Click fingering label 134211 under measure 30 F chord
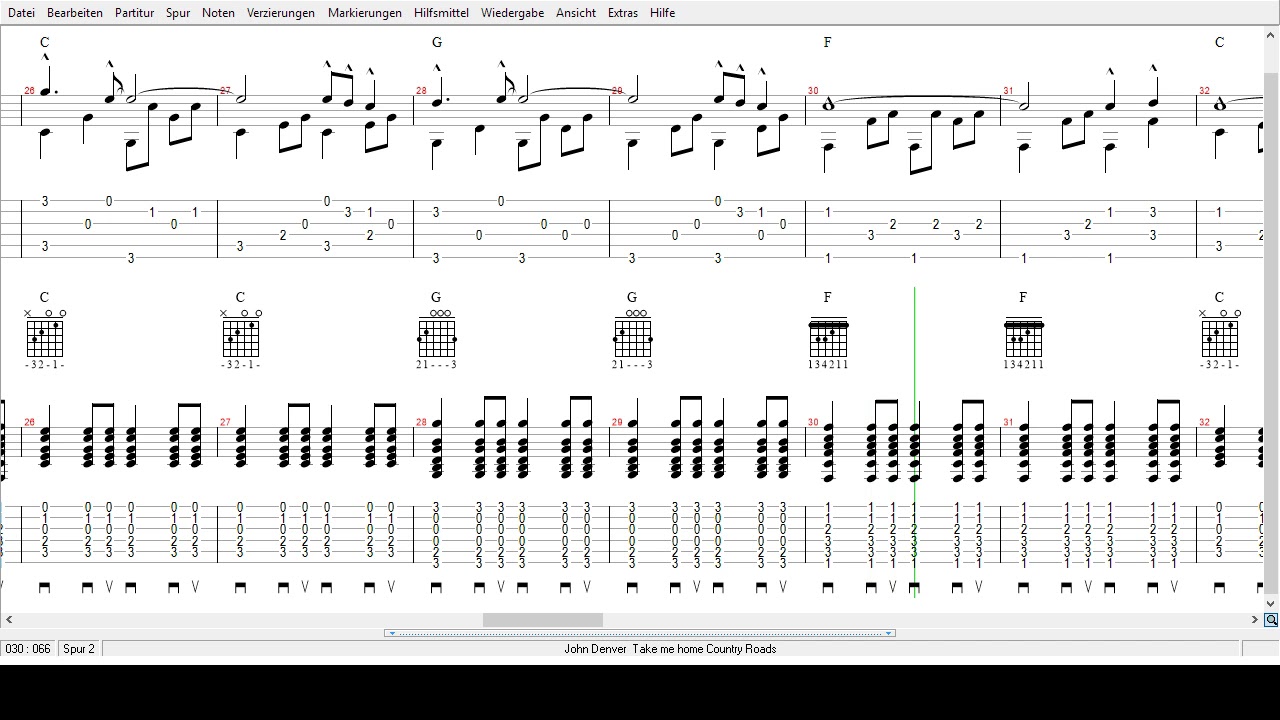This screenshot has width=1280, height=720. pyautogui.click(x=828, y=365)
